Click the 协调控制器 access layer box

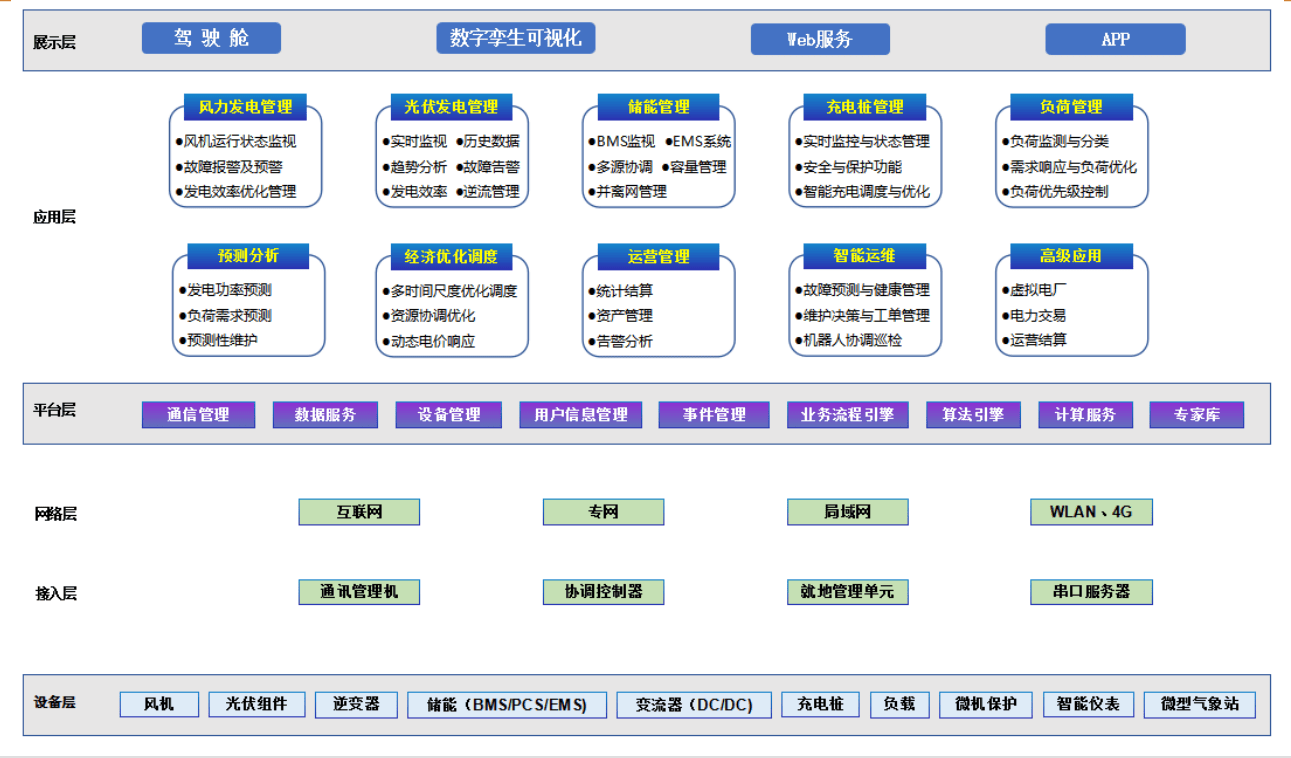603,592
